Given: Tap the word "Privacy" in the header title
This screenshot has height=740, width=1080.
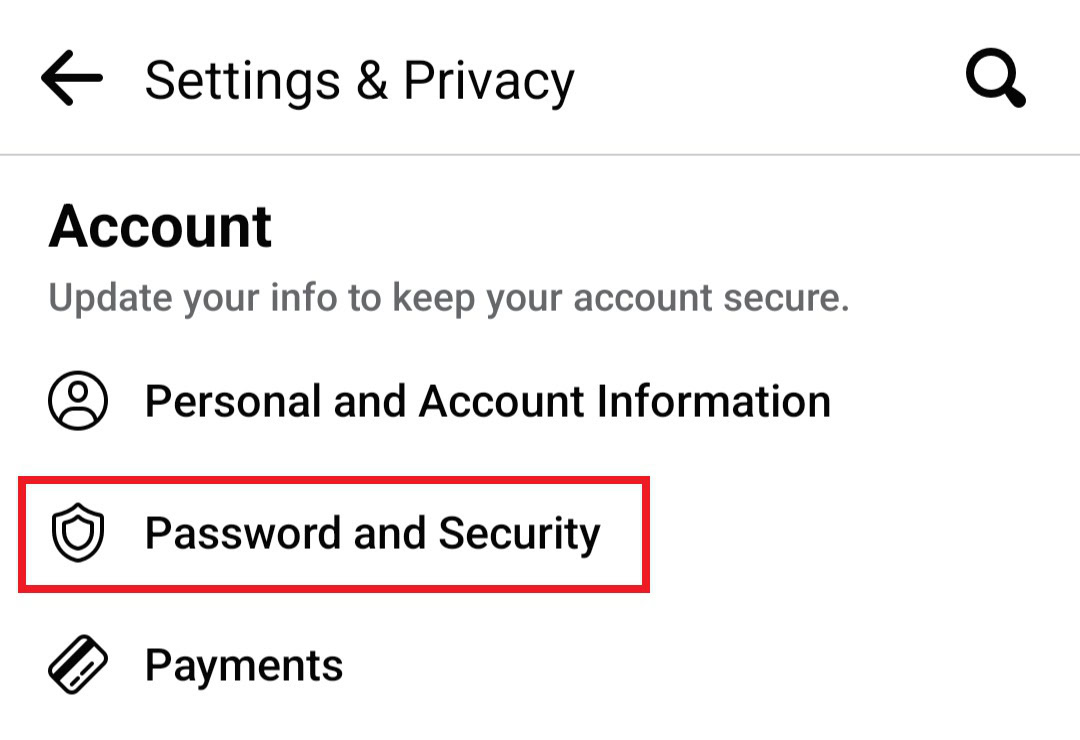Looking at the screenshot, I should pos(488,80).
